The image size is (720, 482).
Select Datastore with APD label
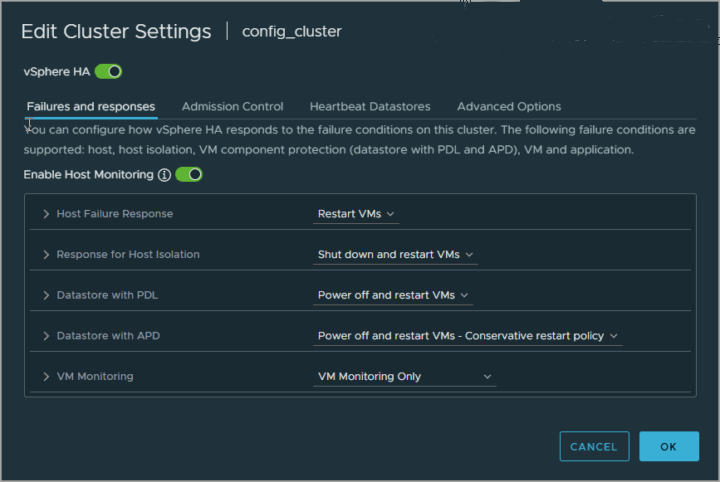tap(108, 336)
